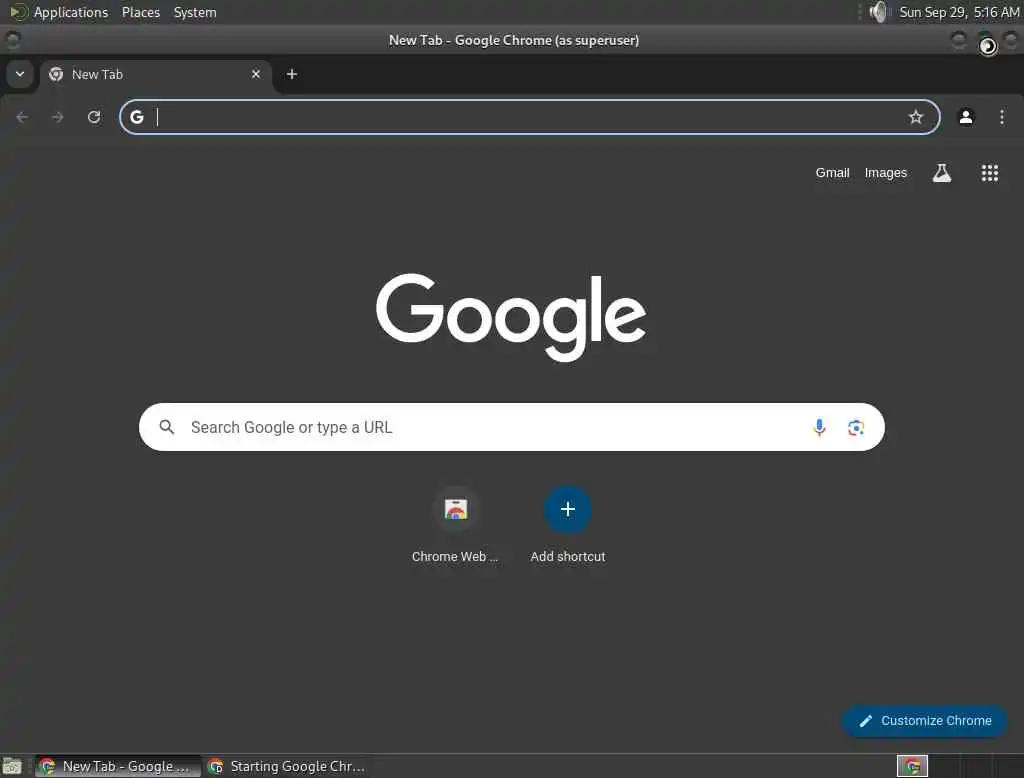This screenshot has height=778, width=1024.
Task: Open the Images link
Action: [x=886, y=173]
